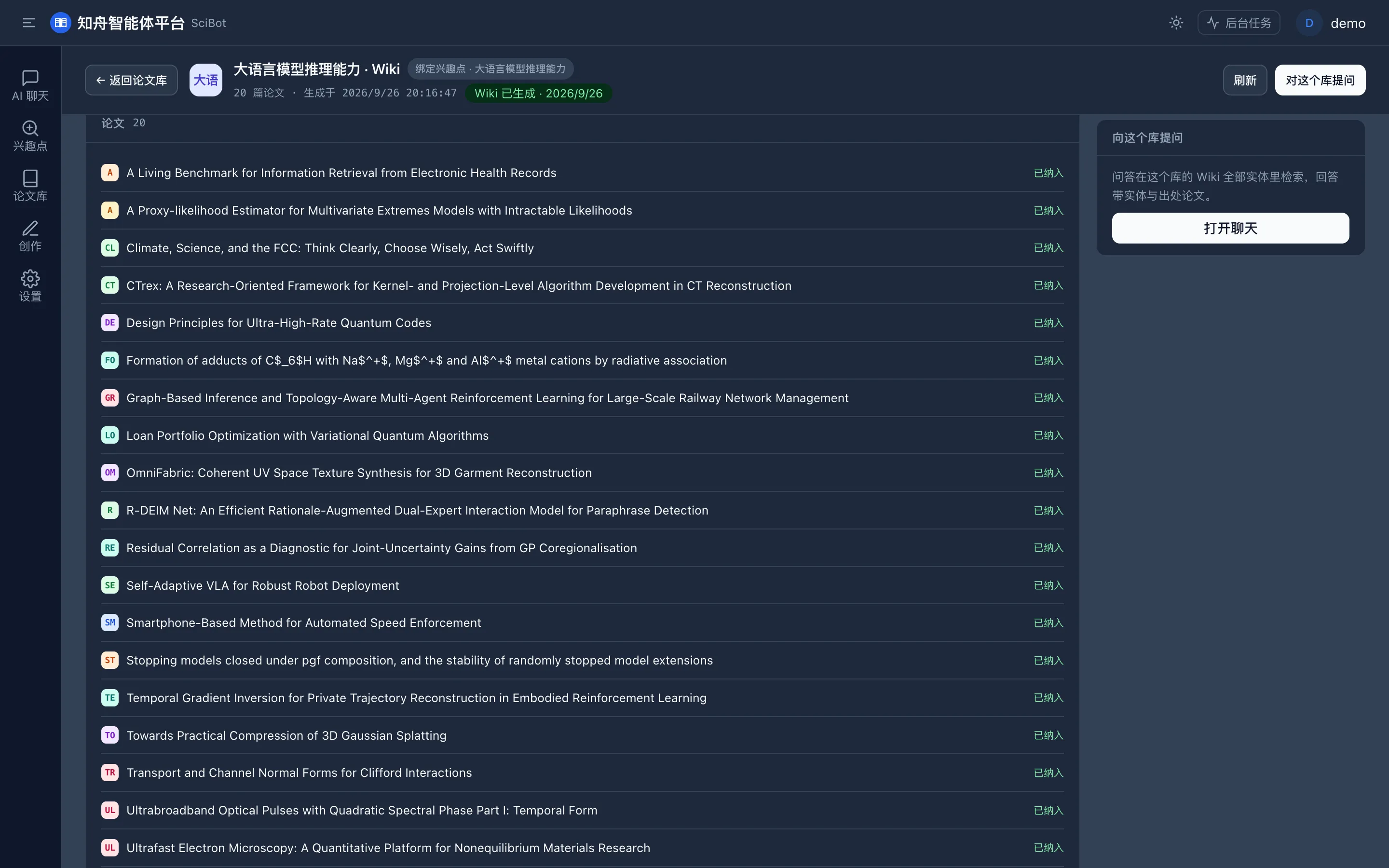Click 已纳入 status on OmniFabric row
The width and height of the screenshot is (1389, 868).
1048,473
